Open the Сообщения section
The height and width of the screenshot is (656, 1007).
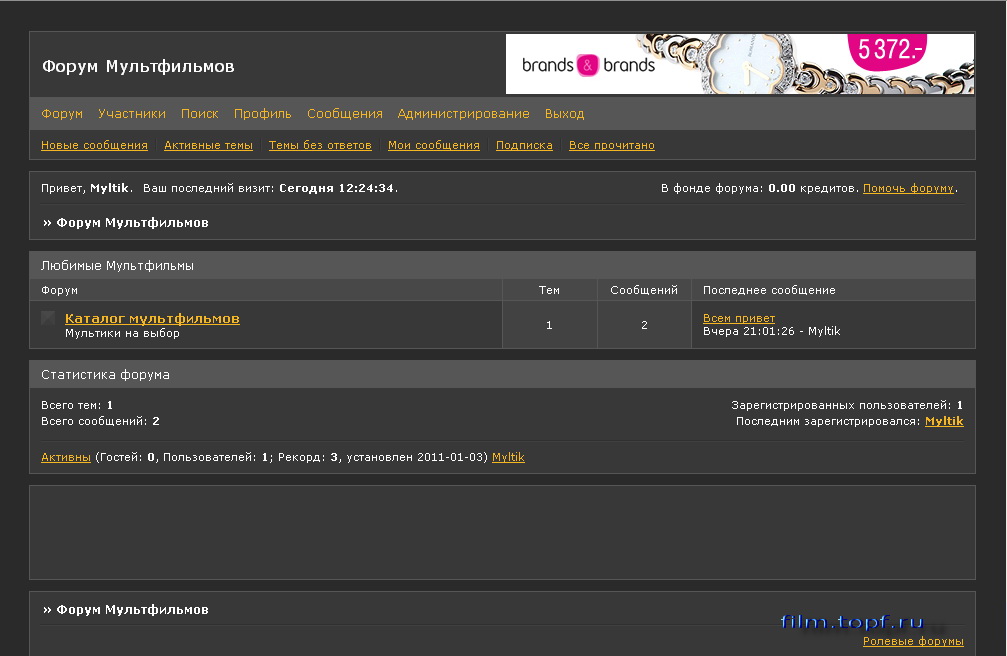(x=345, y=113)
